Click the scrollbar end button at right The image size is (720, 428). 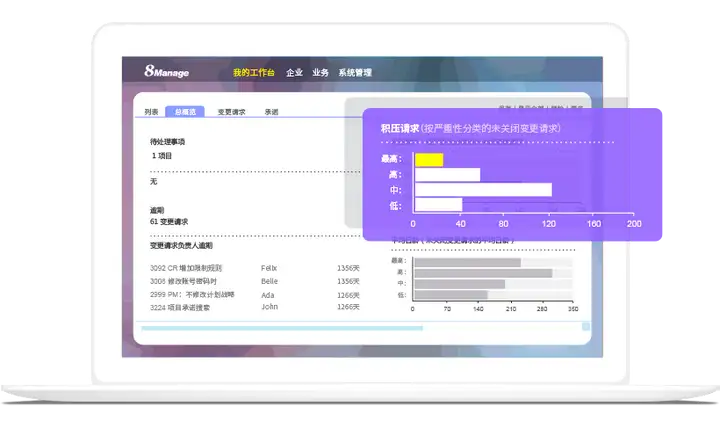[586, 327]
